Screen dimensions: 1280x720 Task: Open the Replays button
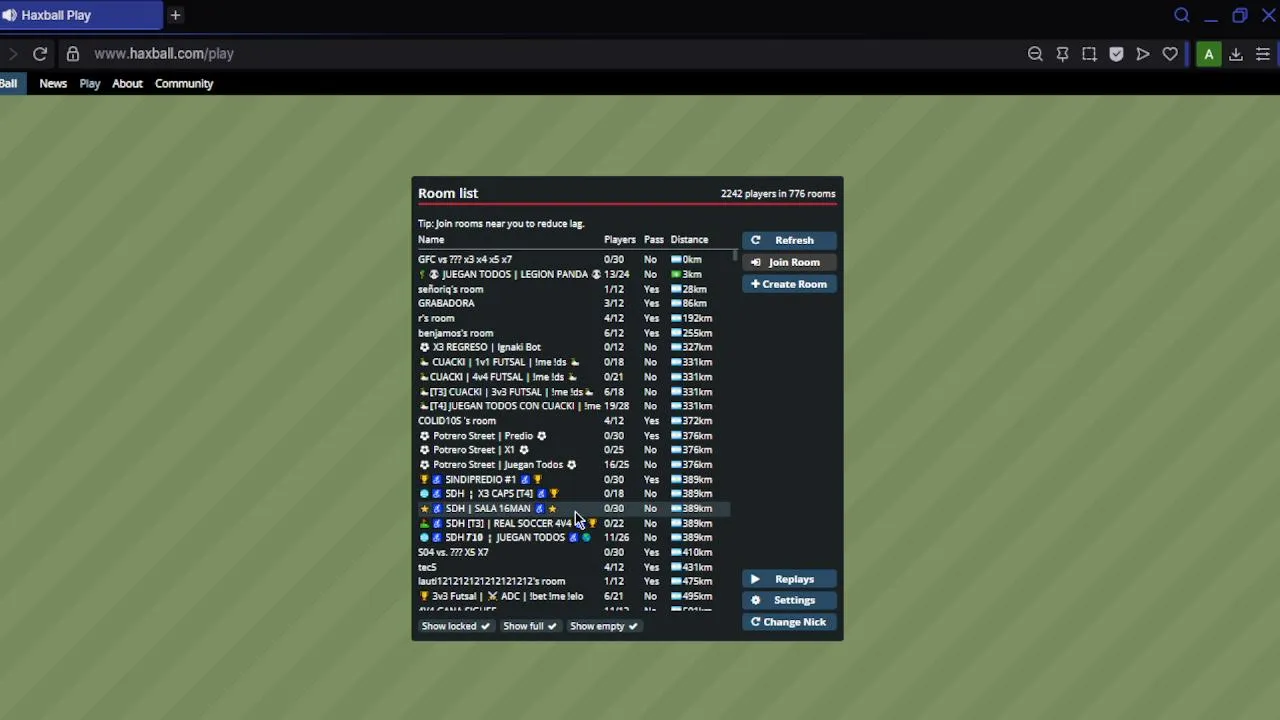coord(789,579)
